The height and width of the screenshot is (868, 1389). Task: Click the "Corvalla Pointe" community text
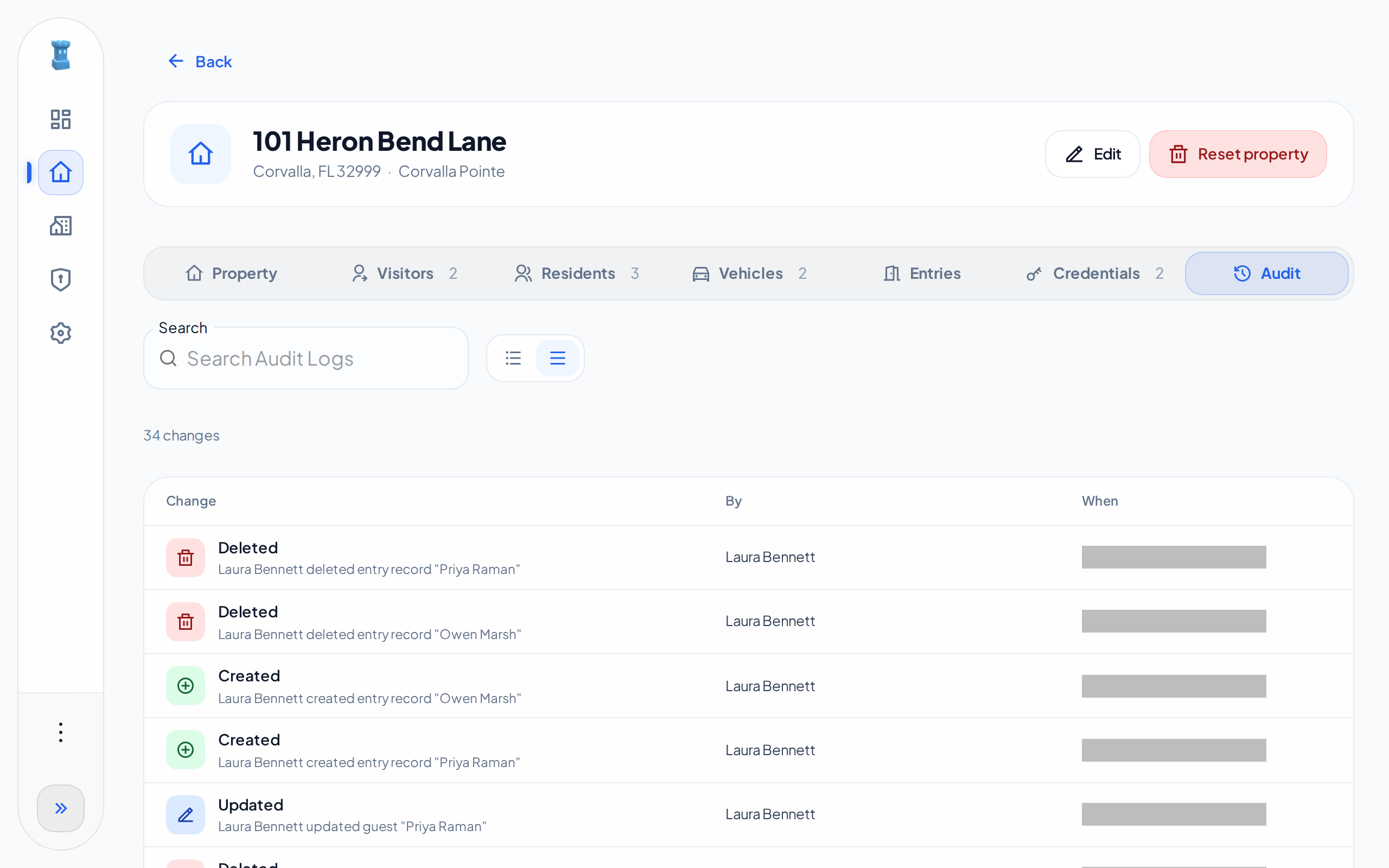[x=452, y=171]
